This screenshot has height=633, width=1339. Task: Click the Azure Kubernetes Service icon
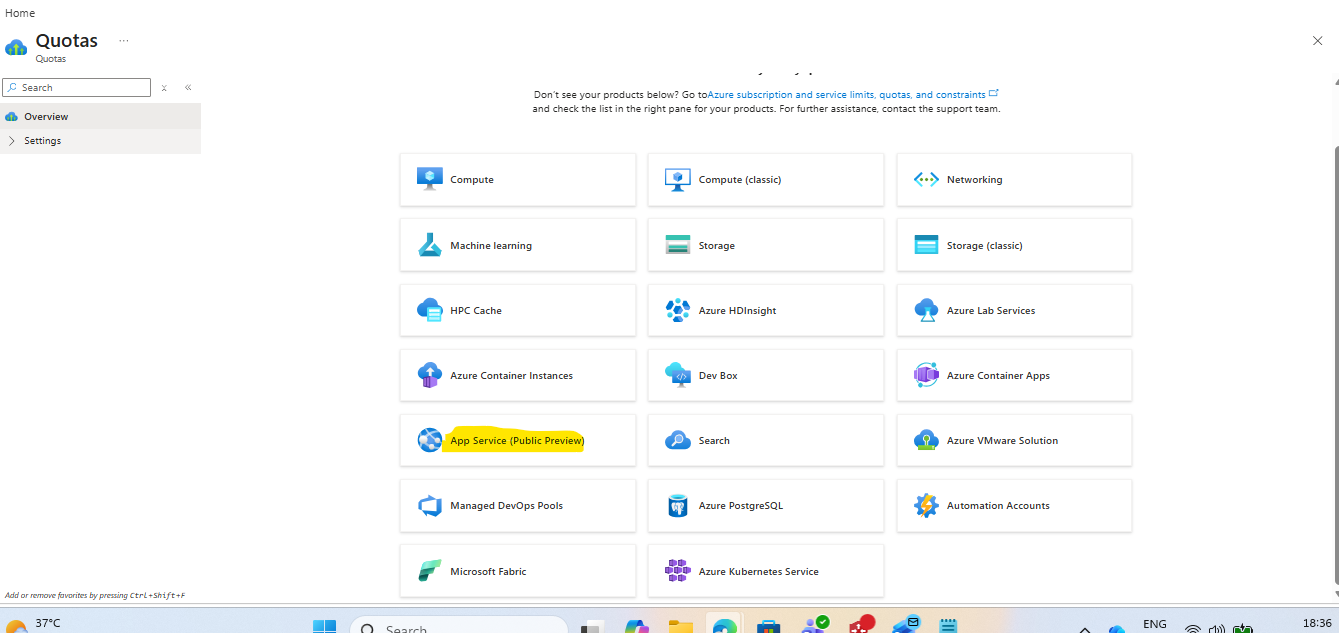tap(678, 571)
